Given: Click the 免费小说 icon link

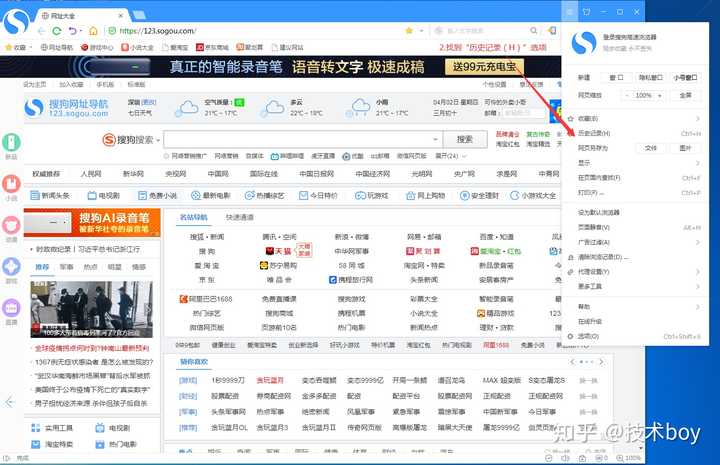Looking at the screenshot, I should tap(158, 196).
